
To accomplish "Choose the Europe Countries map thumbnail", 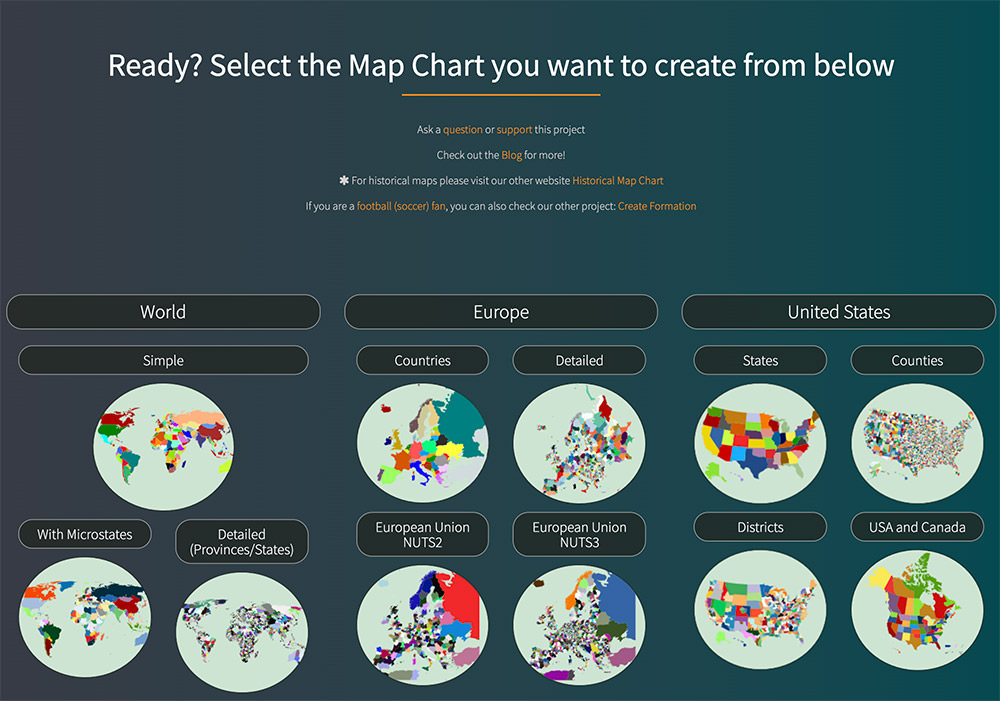I will (423, 443).
